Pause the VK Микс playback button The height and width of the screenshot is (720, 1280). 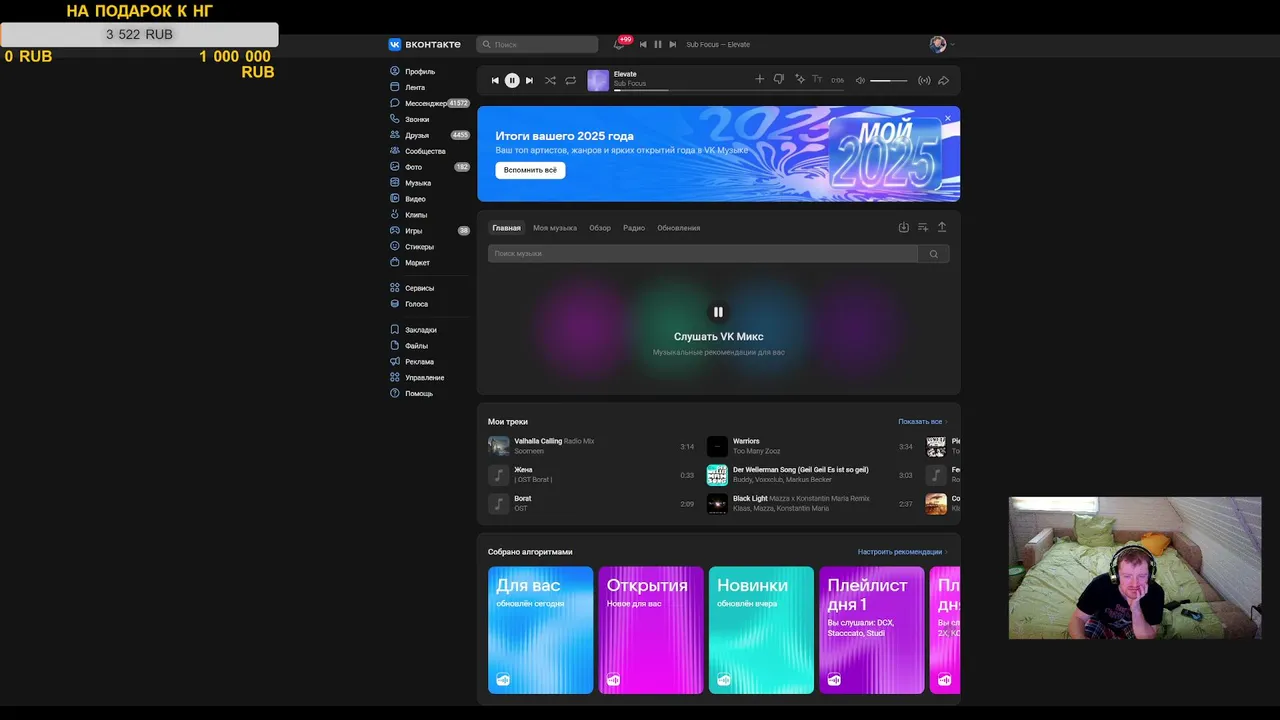[718, 312]
